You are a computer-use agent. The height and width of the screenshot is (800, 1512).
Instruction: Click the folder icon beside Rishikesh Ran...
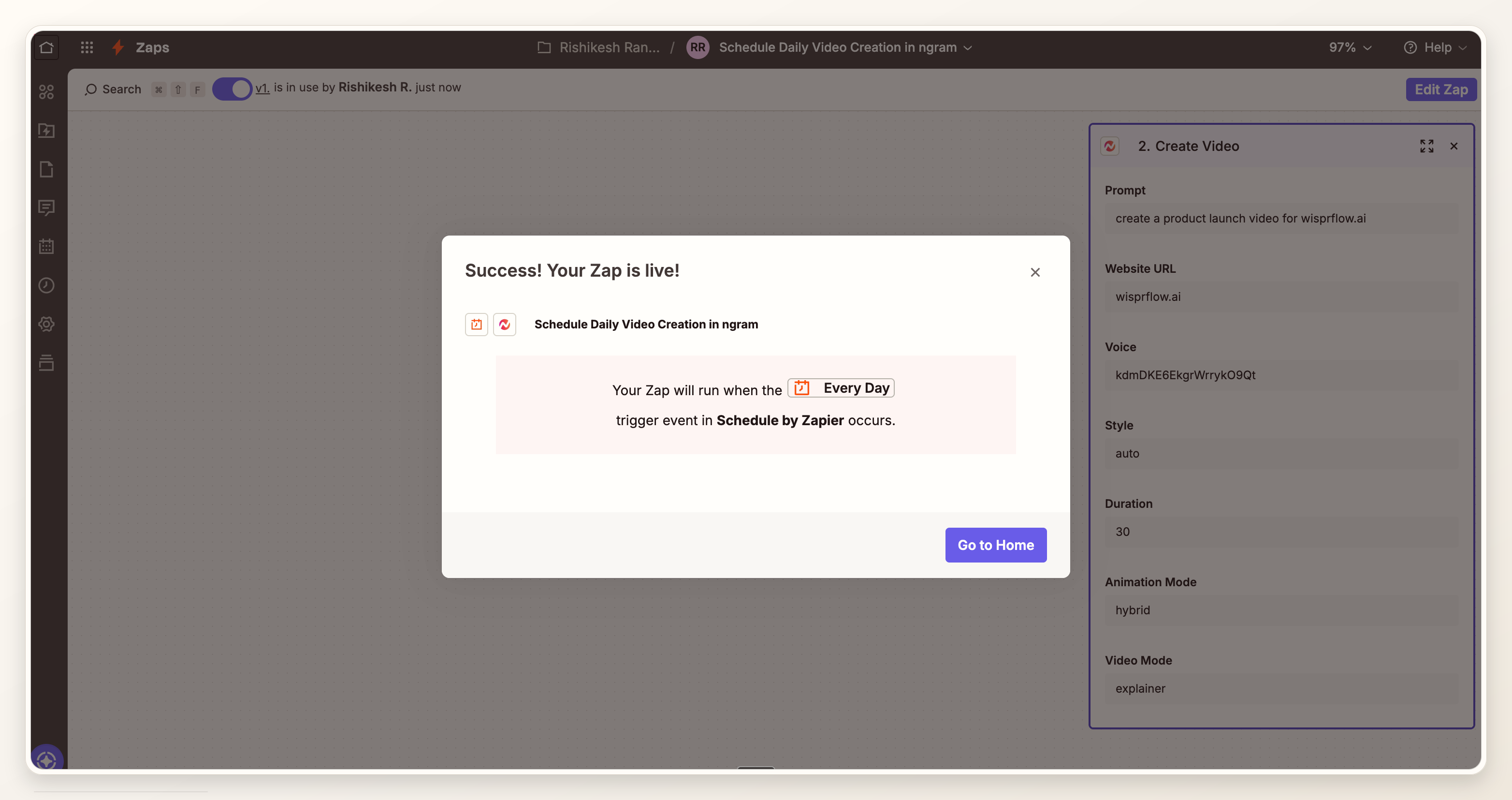click(544, 47)
